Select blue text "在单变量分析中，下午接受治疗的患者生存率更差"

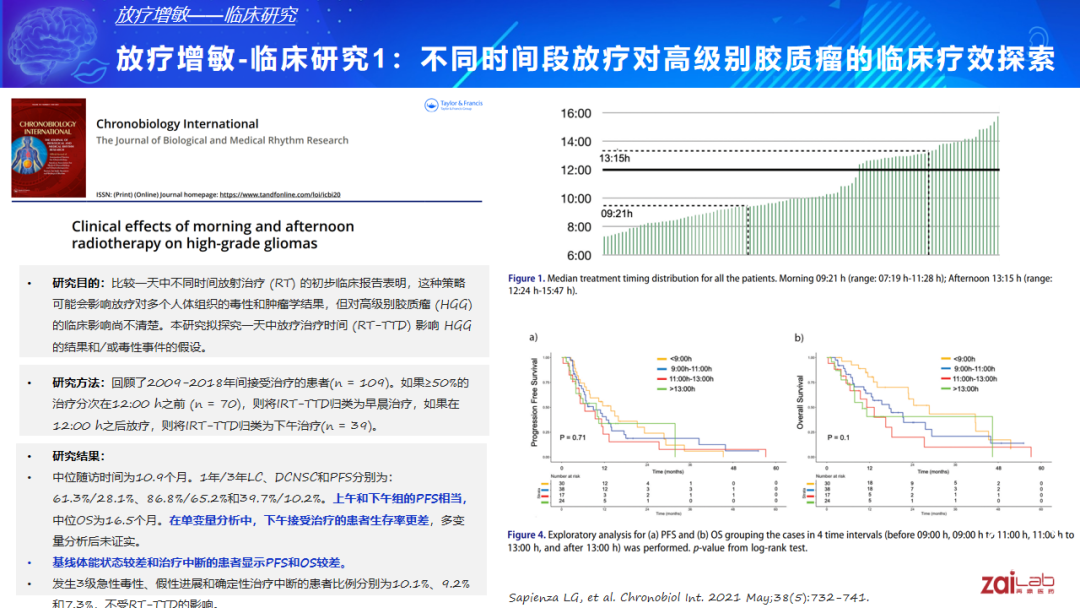tap(299, 521)
